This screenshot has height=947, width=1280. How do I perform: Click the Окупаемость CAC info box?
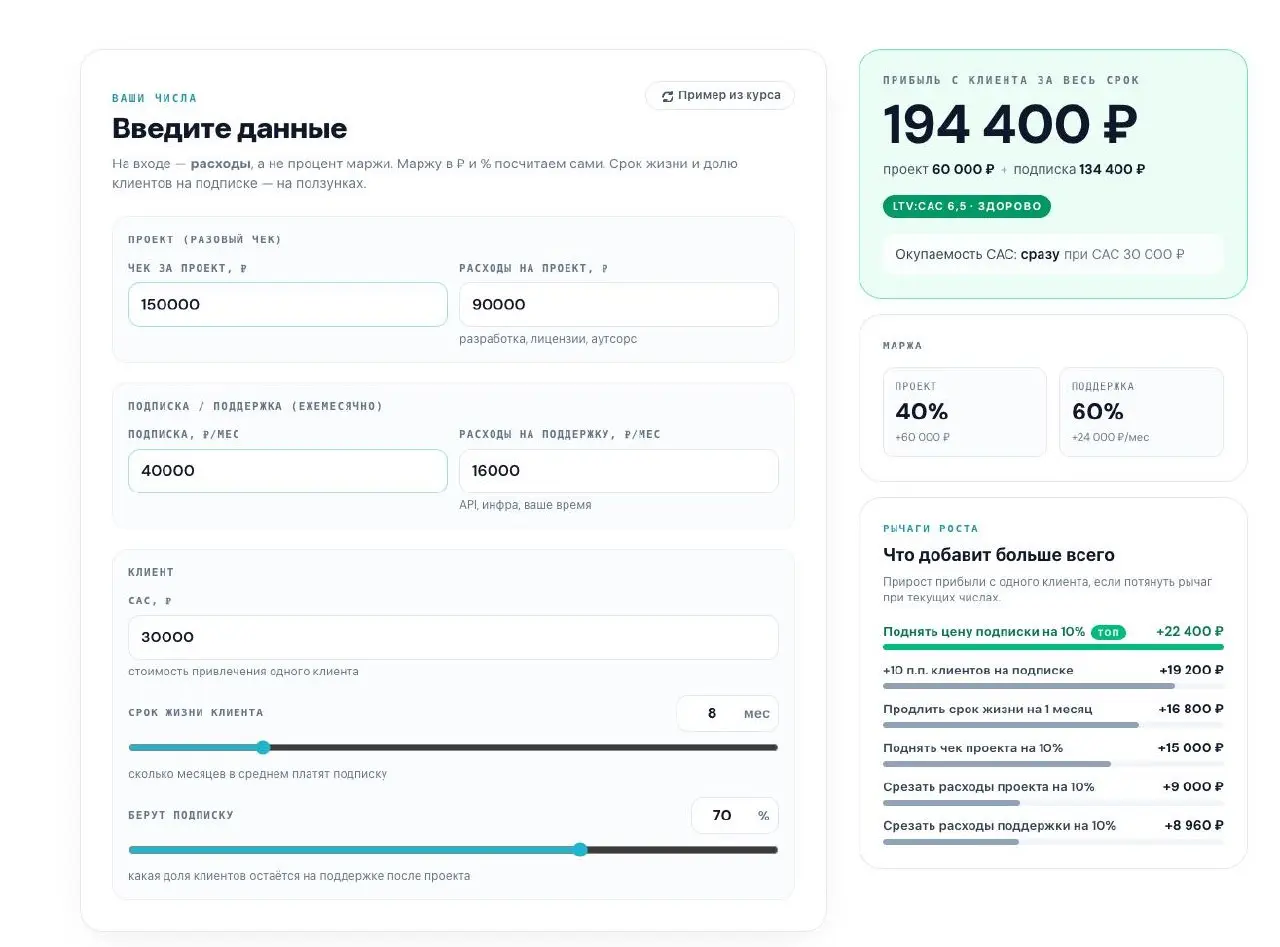[1053, 254]
